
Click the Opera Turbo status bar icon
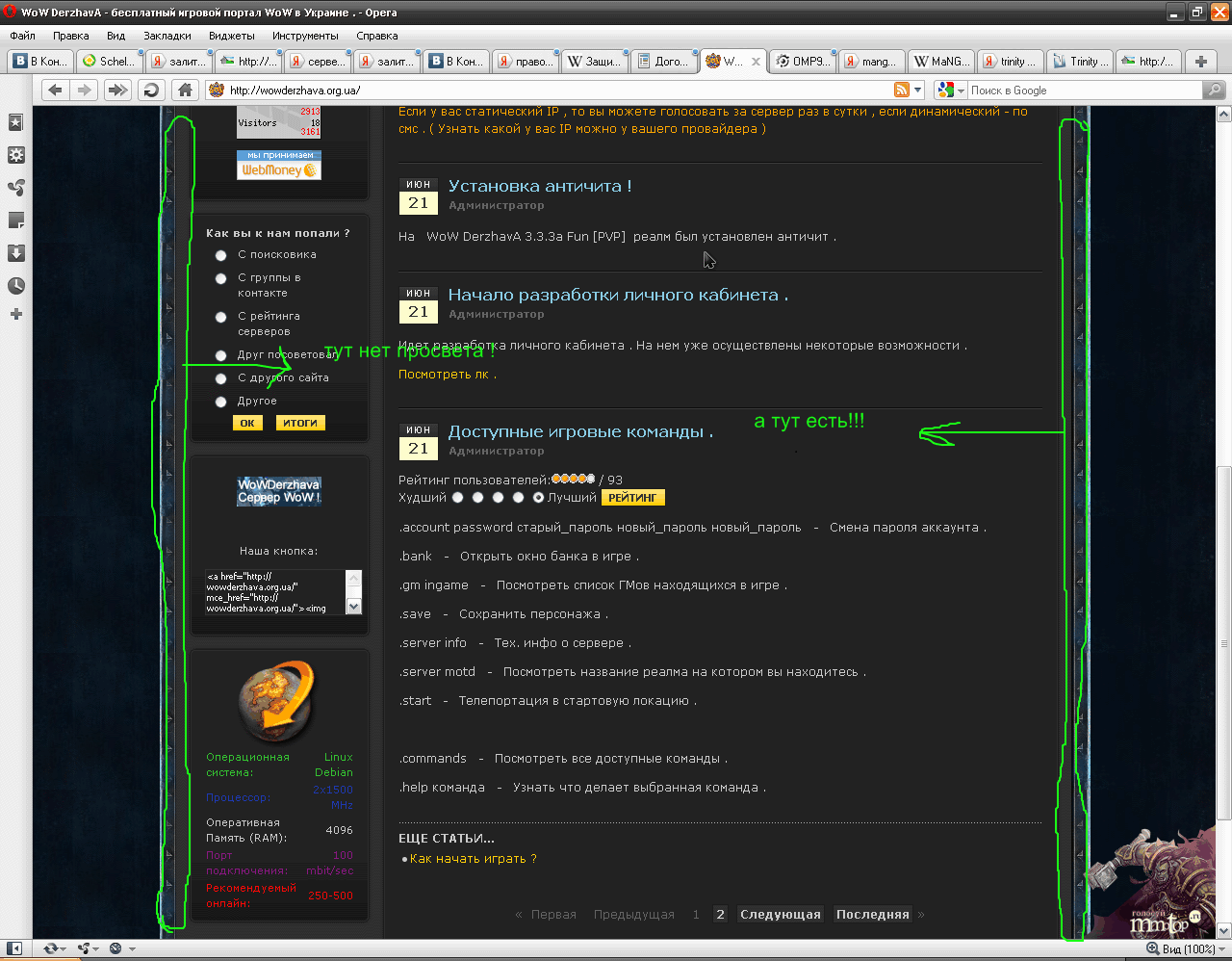[115, 948]
